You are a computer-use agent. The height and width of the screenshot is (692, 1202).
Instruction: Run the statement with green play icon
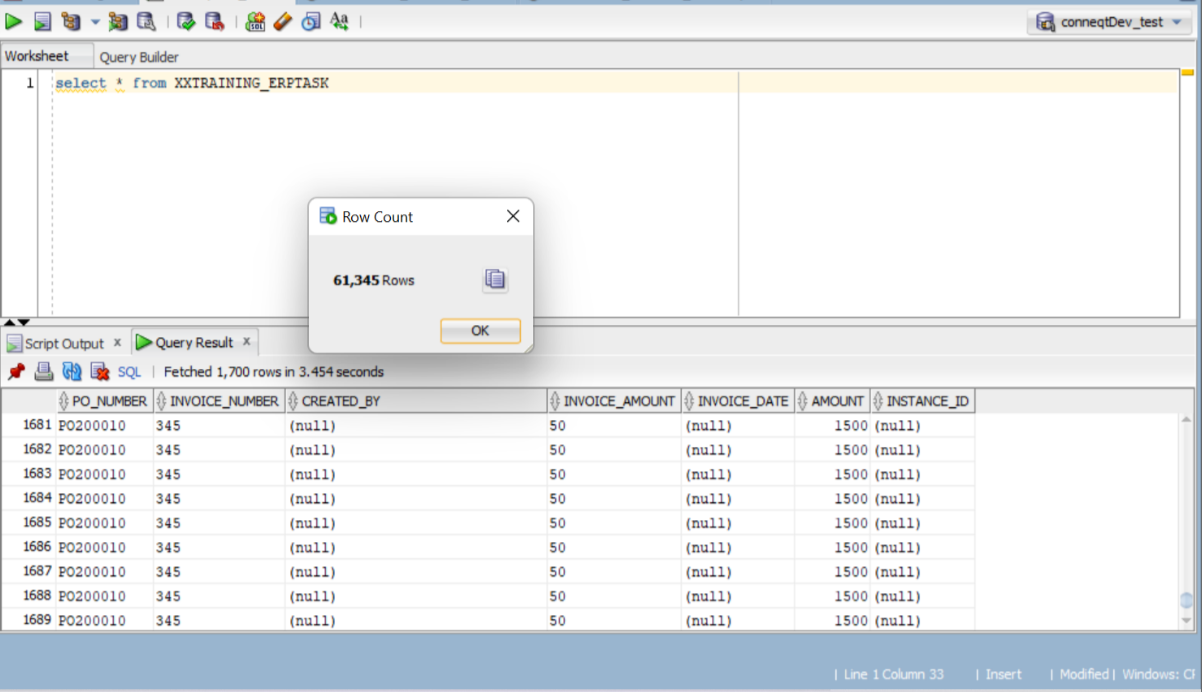(14, 21)
